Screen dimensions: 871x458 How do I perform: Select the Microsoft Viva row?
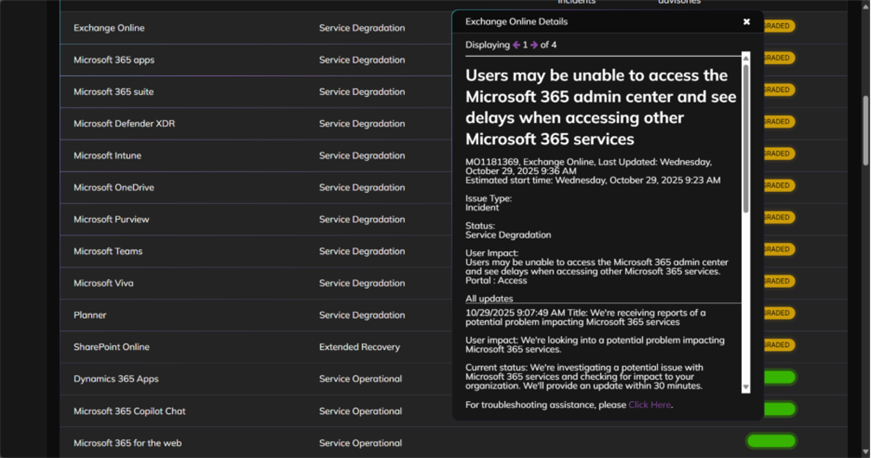click(454, 283)
